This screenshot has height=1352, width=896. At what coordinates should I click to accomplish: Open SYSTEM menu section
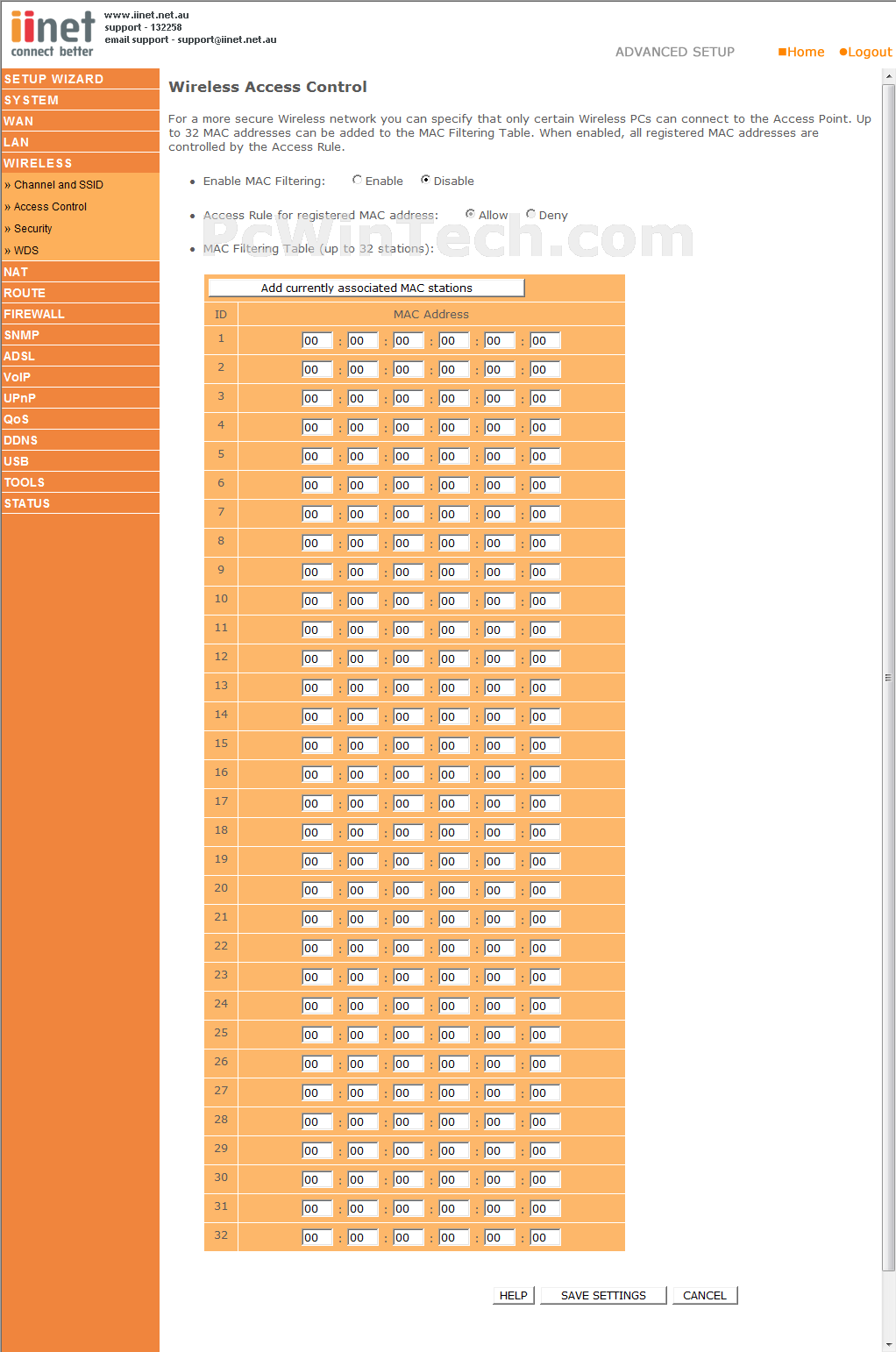pyautogui.click(x=80, y=100)
